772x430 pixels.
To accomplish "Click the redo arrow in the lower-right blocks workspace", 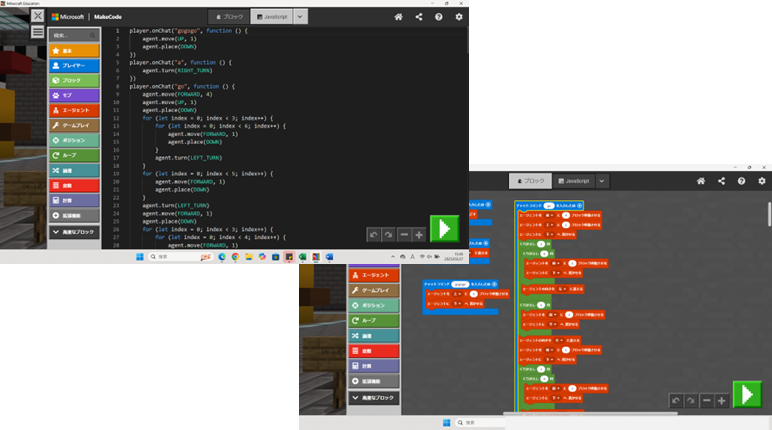I will [x=691, y=400].
